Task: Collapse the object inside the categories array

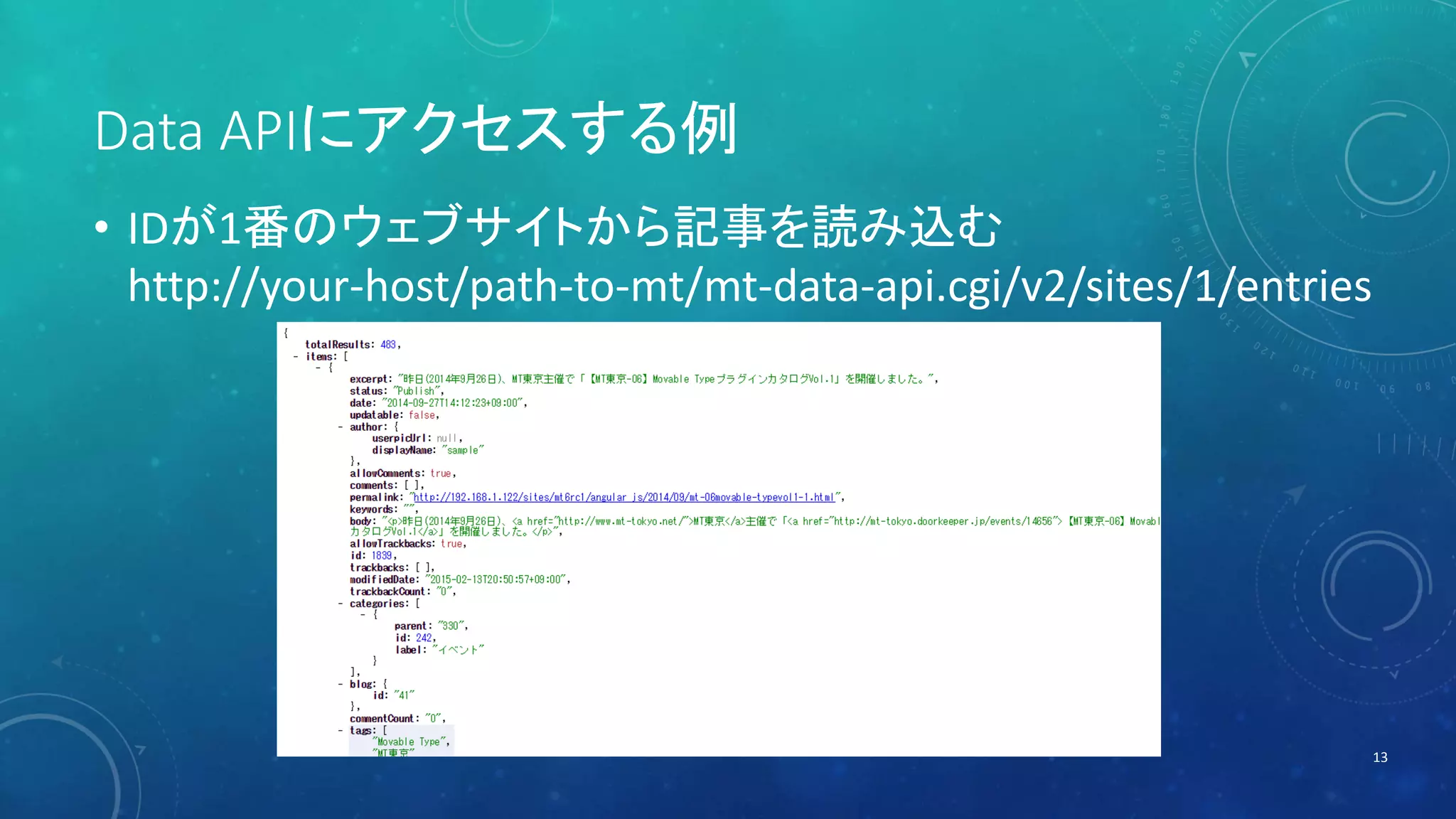Action: 363,614
